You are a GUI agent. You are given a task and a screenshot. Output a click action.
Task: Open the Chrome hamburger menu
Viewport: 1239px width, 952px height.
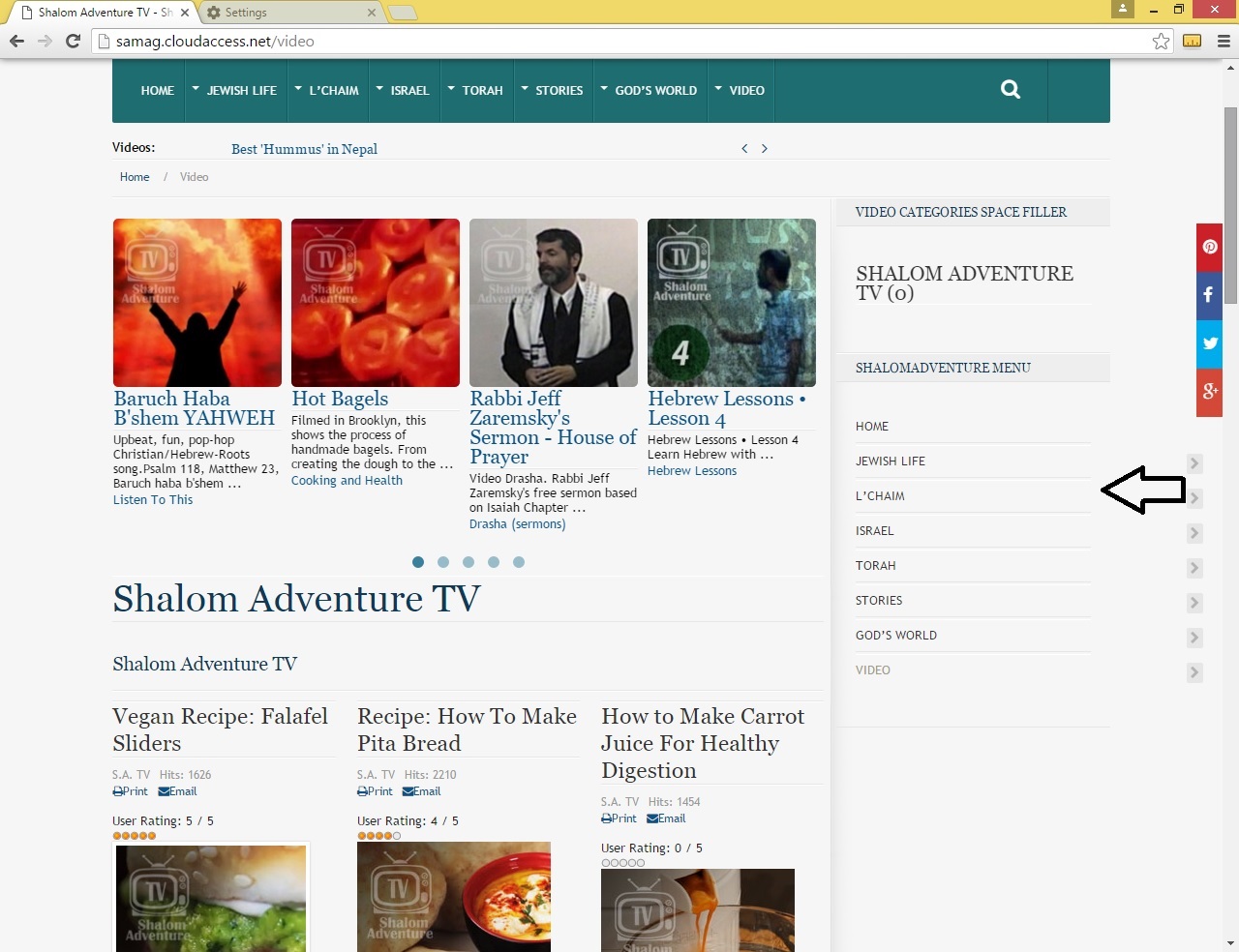1224,41
